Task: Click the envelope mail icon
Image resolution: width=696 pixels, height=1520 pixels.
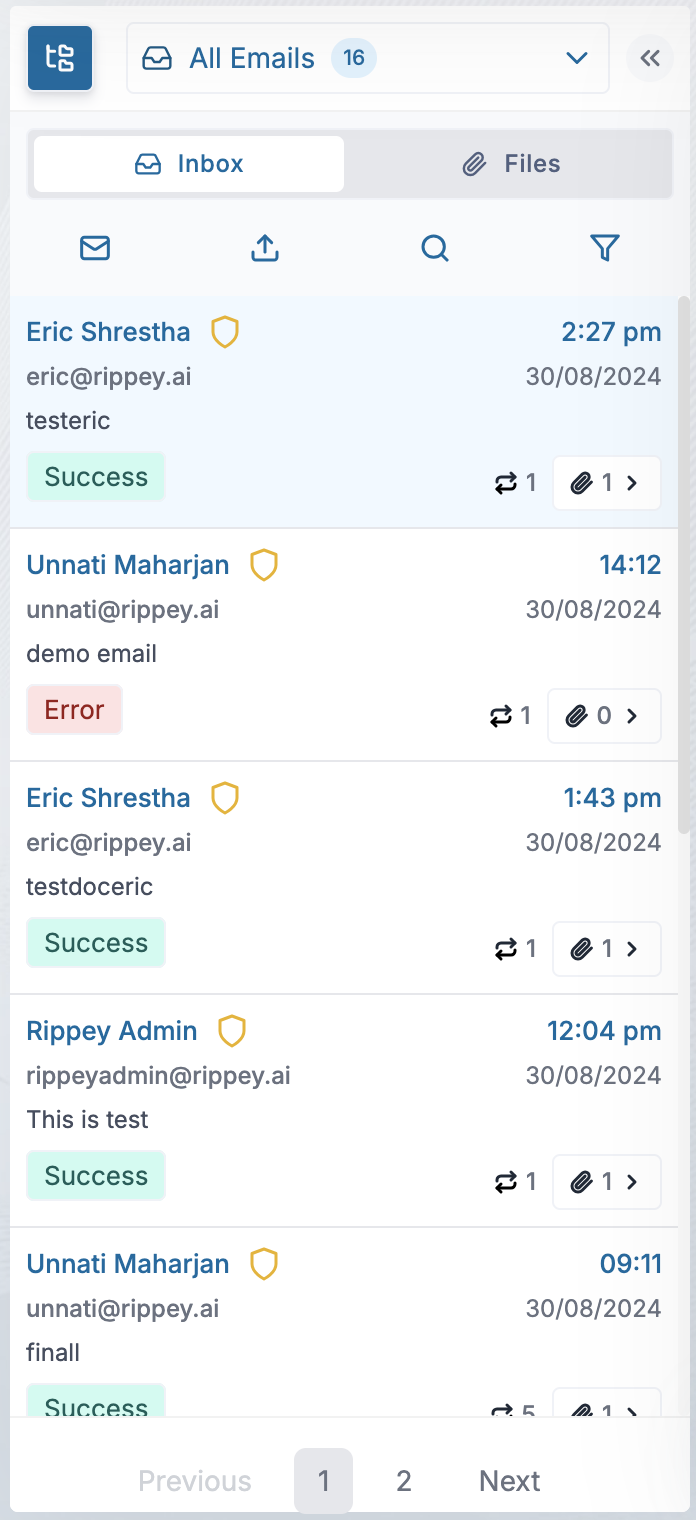Action: [x=95, y=248]
